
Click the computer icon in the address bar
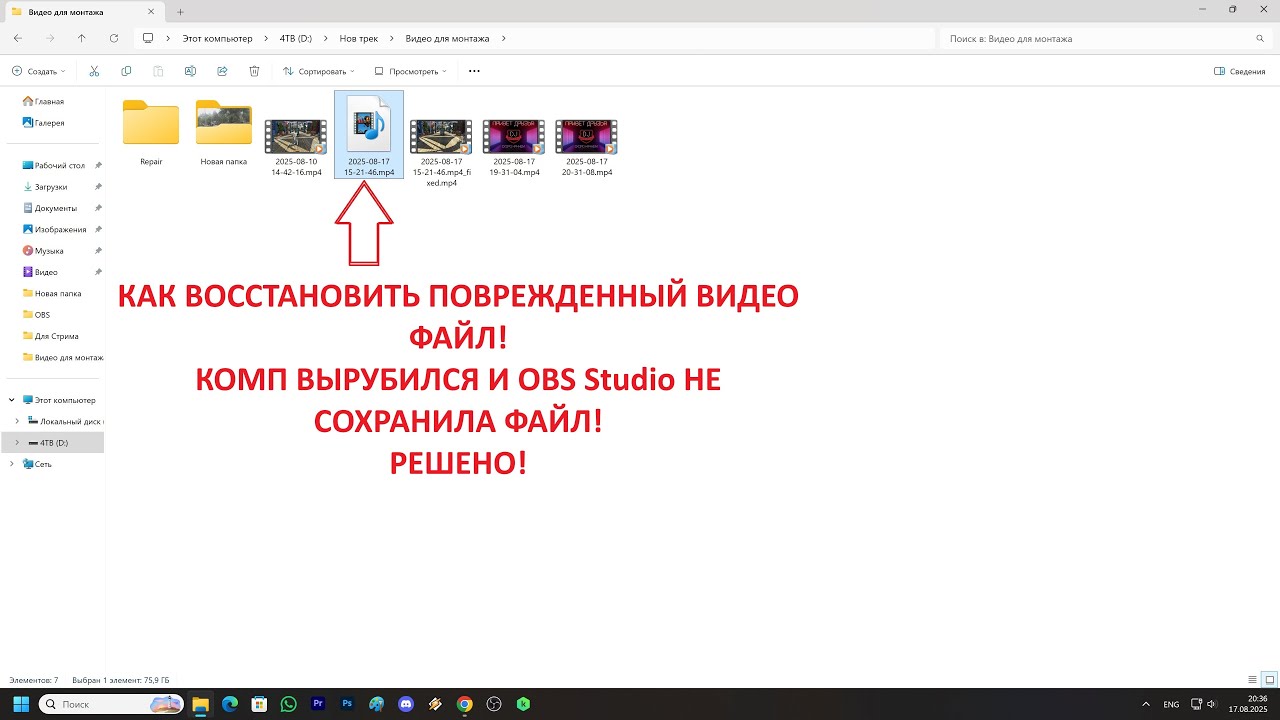pos(148,38)
